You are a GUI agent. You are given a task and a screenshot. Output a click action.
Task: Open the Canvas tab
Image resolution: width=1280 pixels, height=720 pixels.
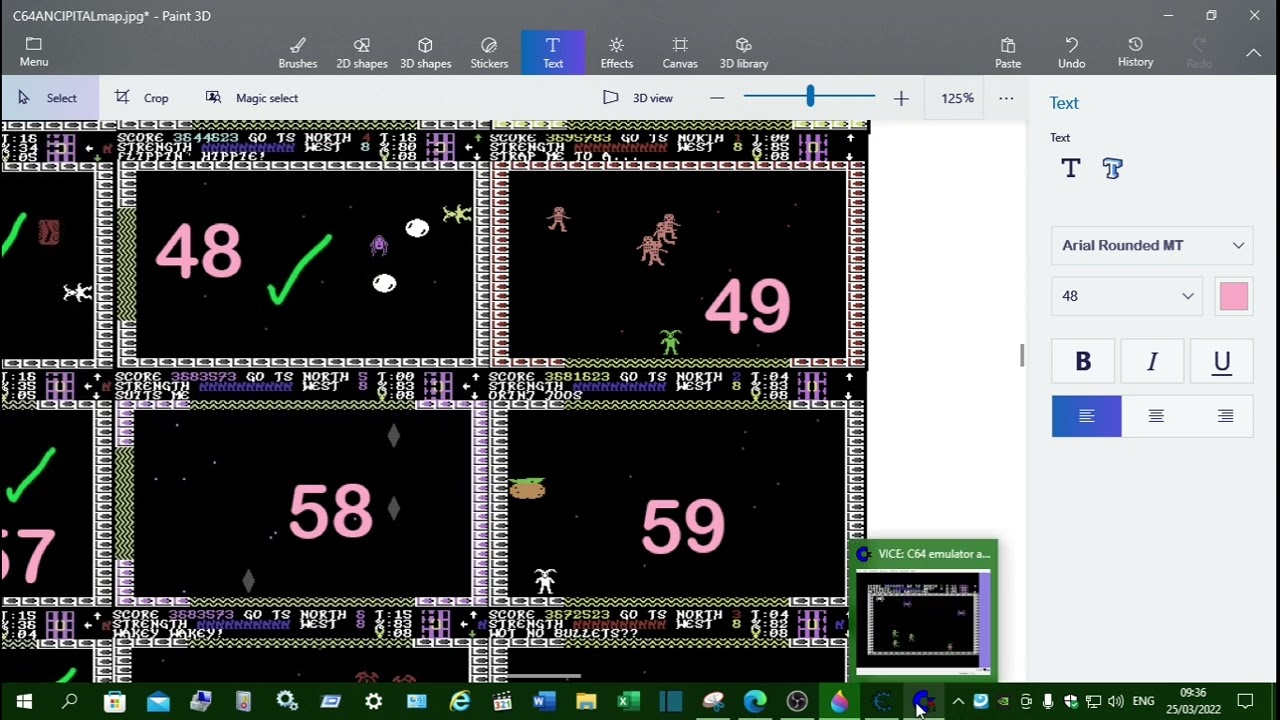(680, 53)
